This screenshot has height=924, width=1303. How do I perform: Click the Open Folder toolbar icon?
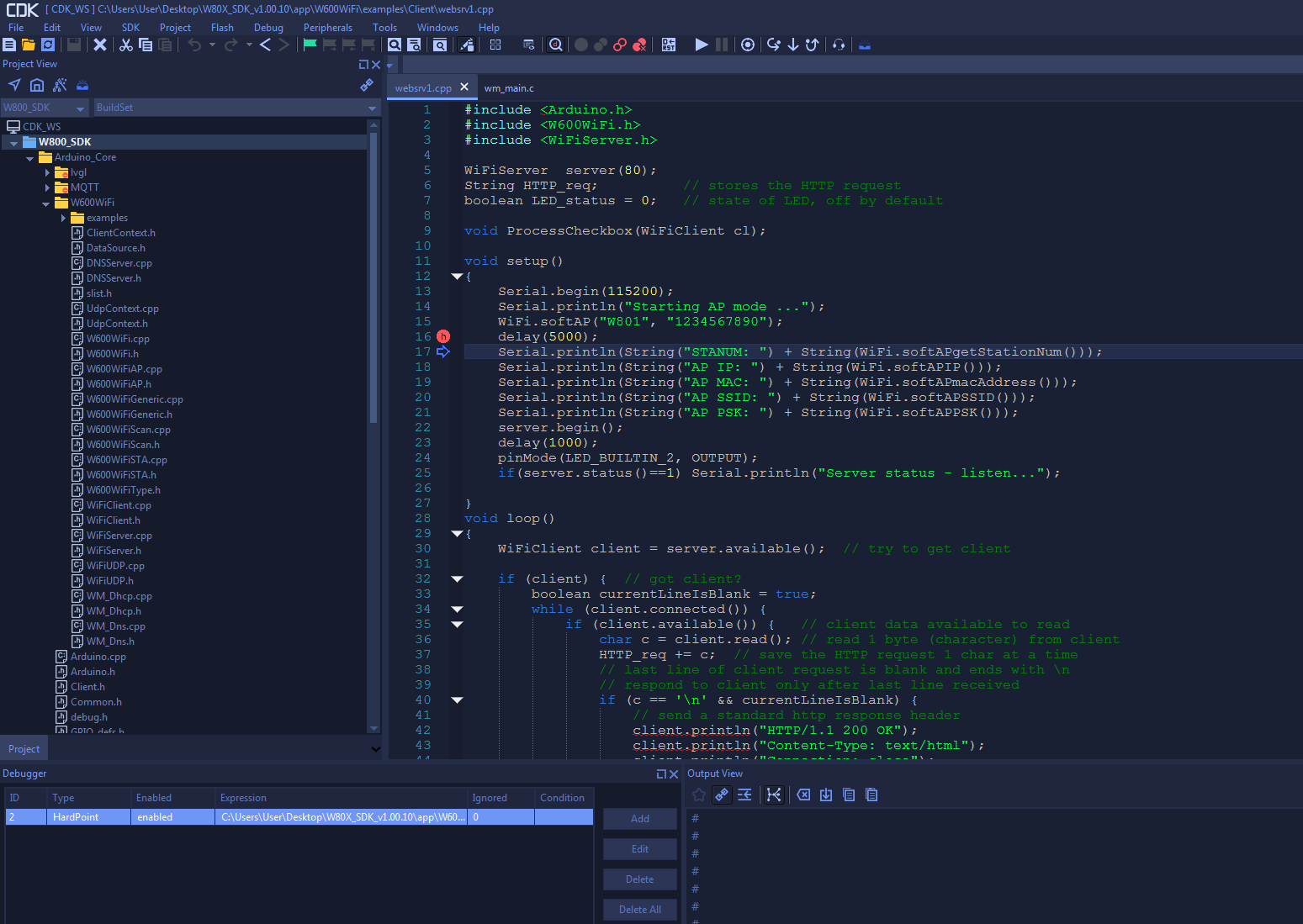(29, 45)
